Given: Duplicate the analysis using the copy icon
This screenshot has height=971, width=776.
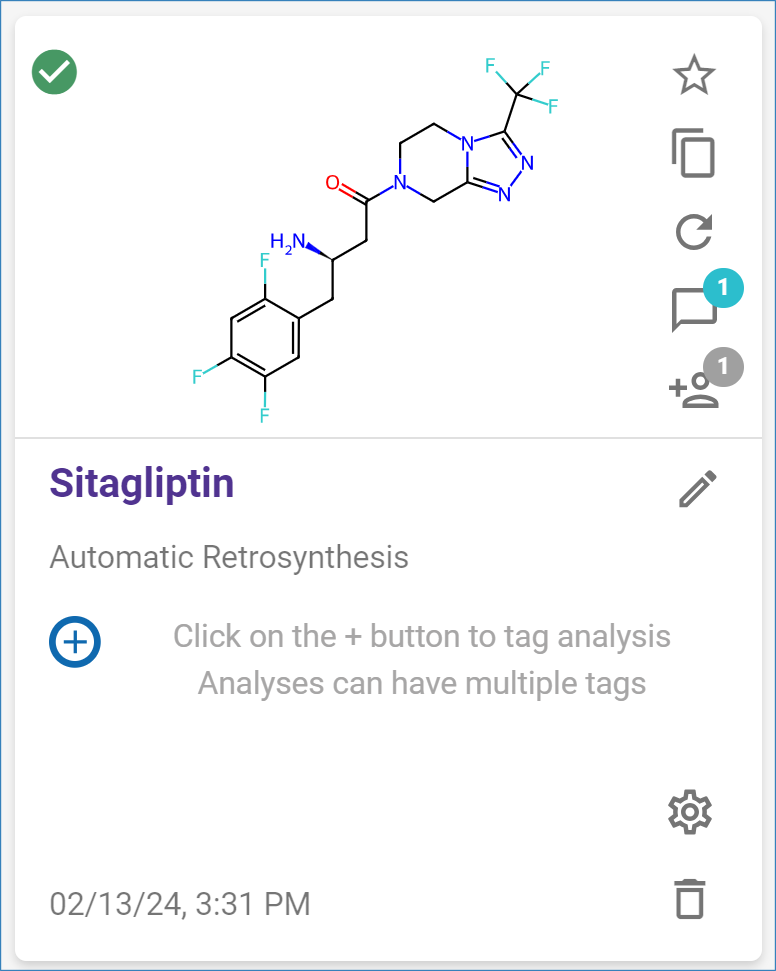Looking at the screenshot, I should 693,154.
